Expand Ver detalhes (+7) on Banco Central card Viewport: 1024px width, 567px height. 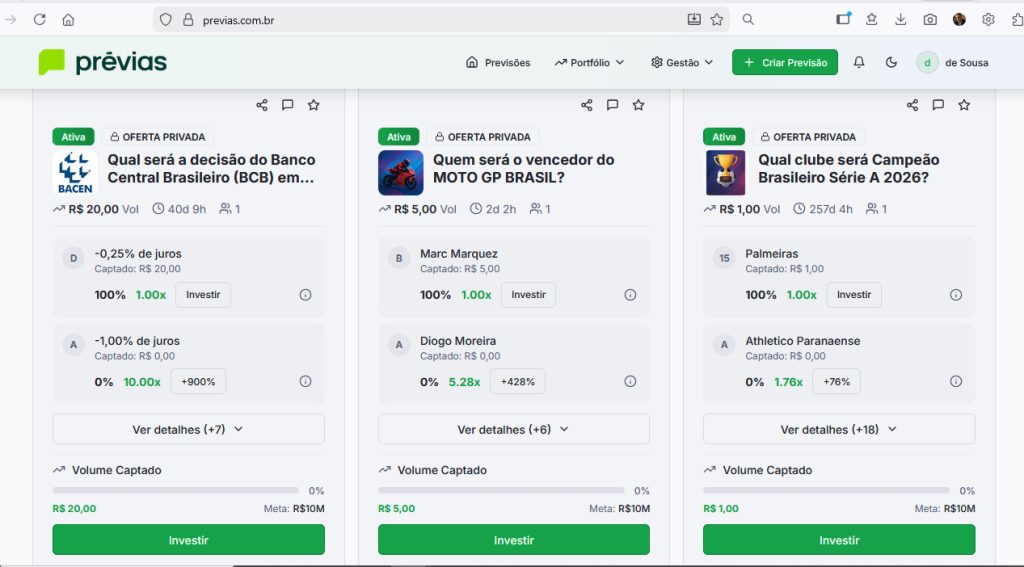pos(188,429)
